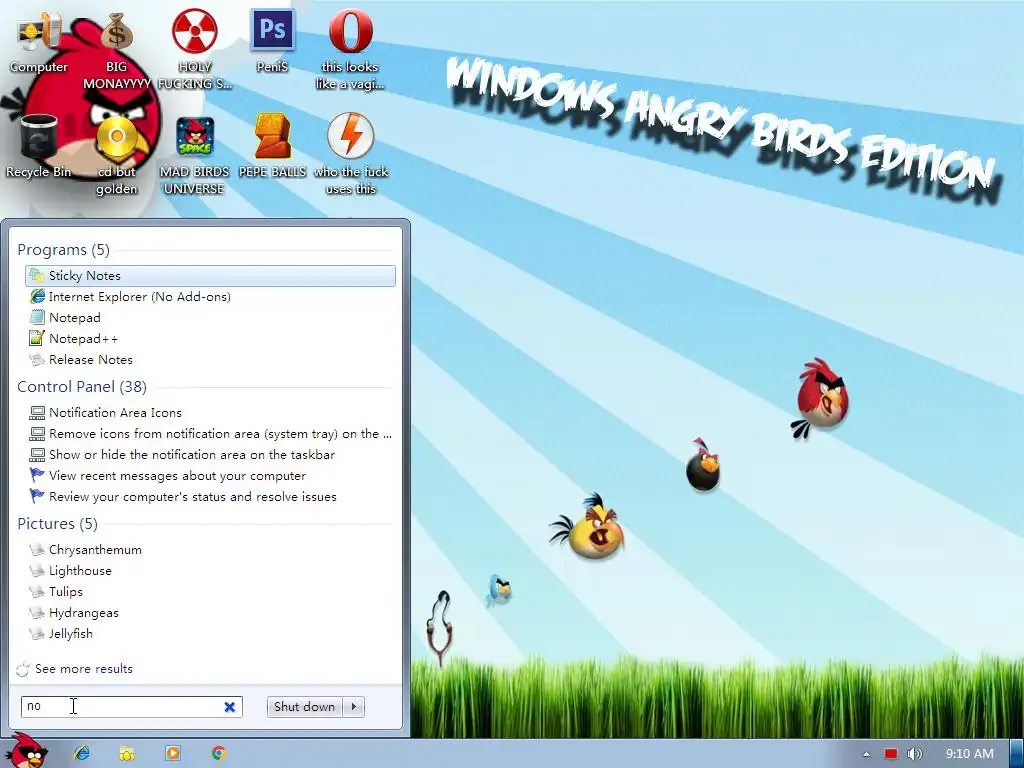Click the Notepad result icon

tap(37, 317)
